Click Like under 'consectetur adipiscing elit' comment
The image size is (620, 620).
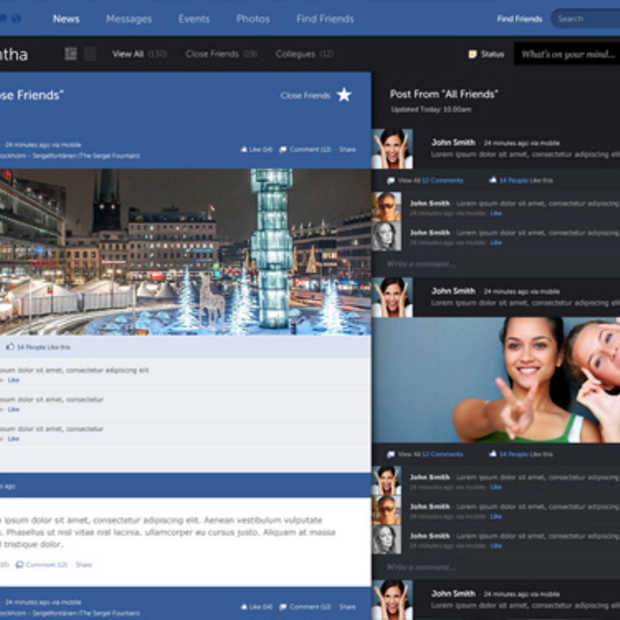[13, 380]
